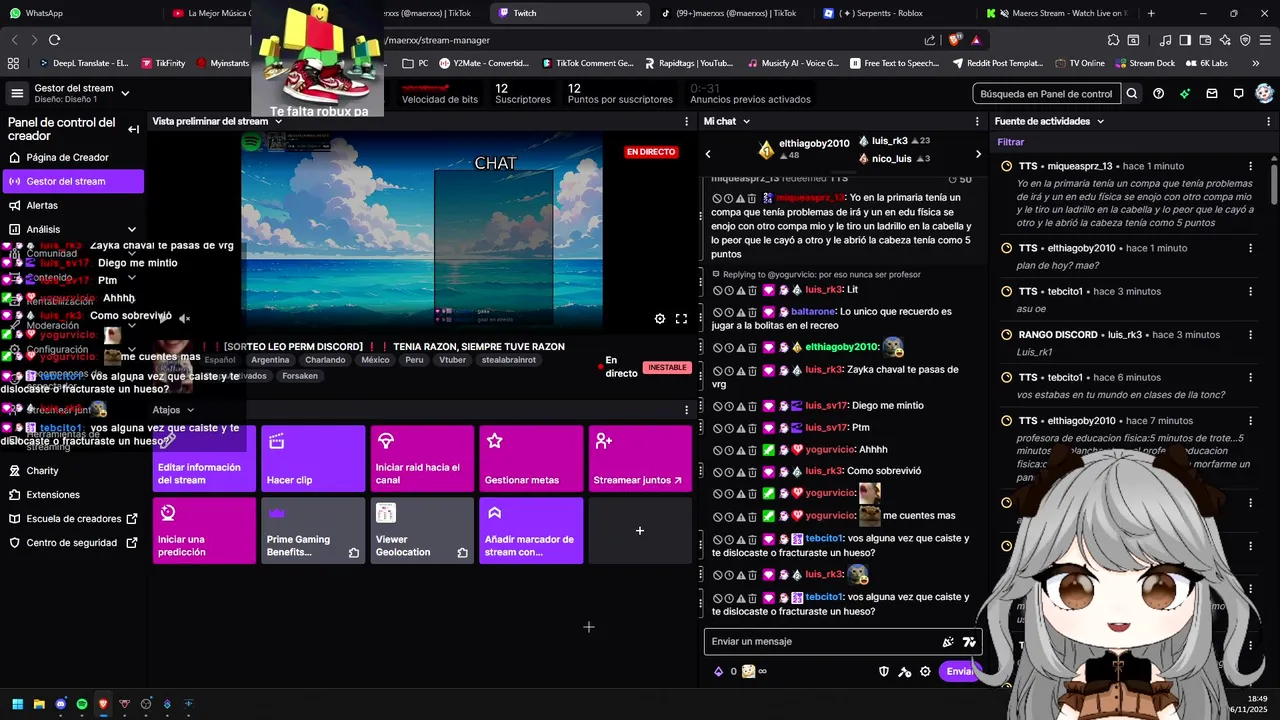Click the Enviar chat button

pos(959,672)
